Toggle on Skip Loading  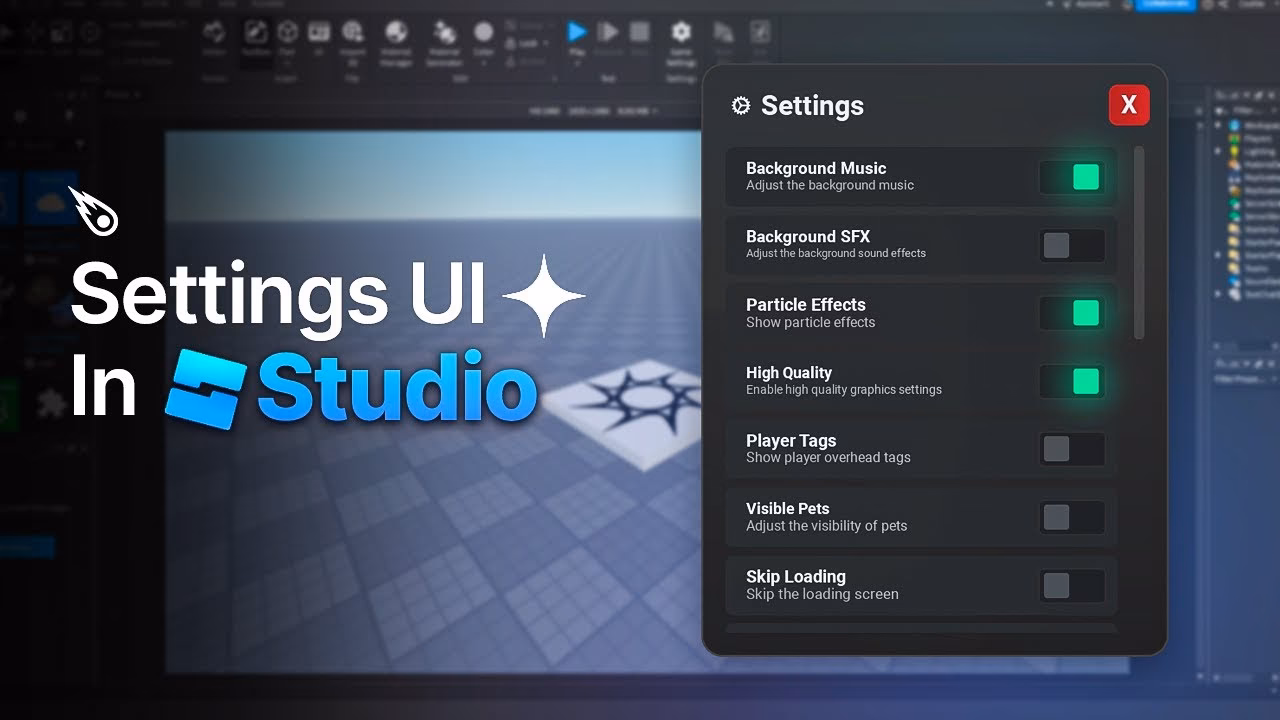click(x=1072, y=585)
